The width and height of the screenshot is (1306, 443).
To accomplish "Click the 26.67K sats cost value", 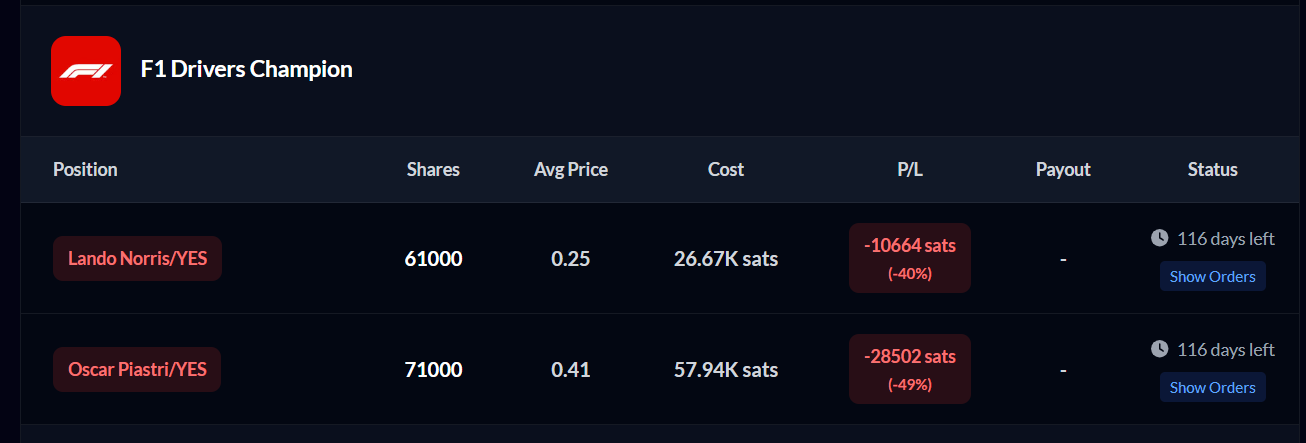I will click(726, 259).
